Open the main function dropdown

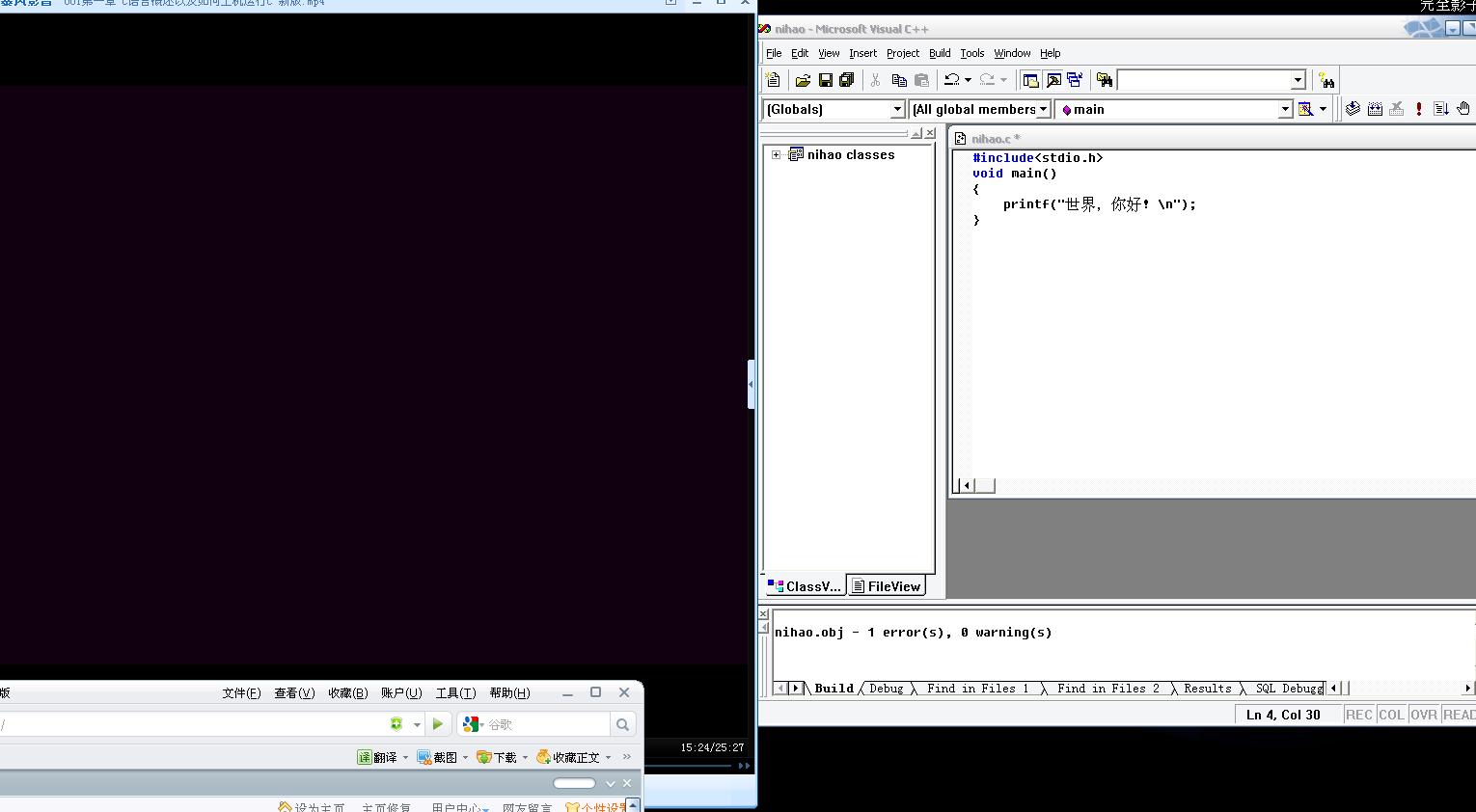[1285, 109]
